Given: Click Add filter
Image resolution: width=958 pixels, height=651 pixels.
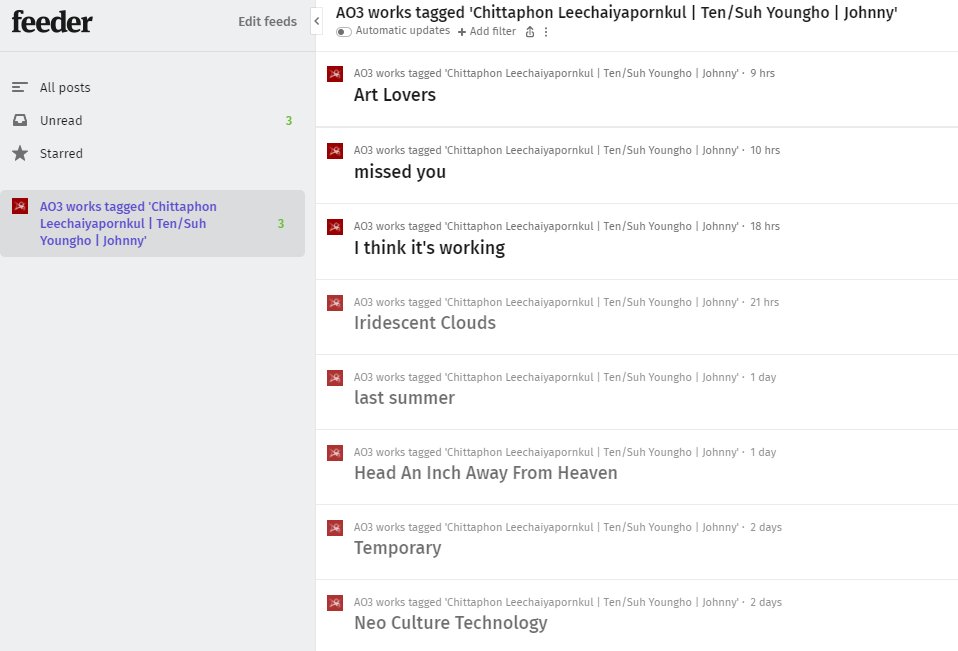Looking at the screenshot, I should click(x=486, y=31).
